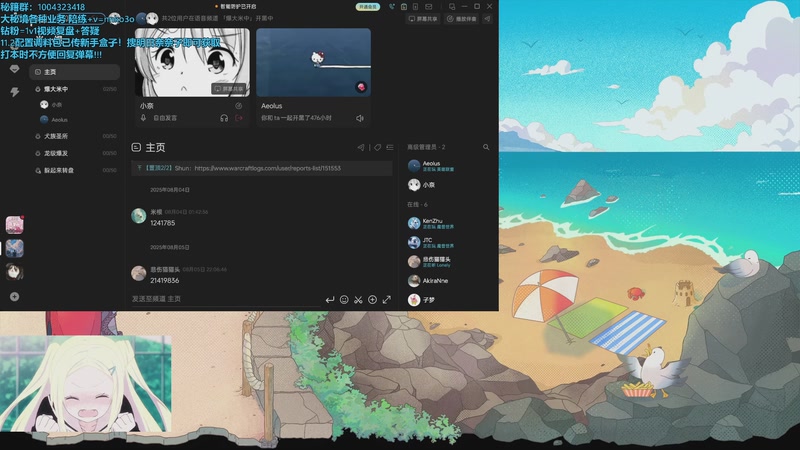Open the mail envelope icon in the title bar
Screen dimensions: 800x450
(x=429, y=7)
